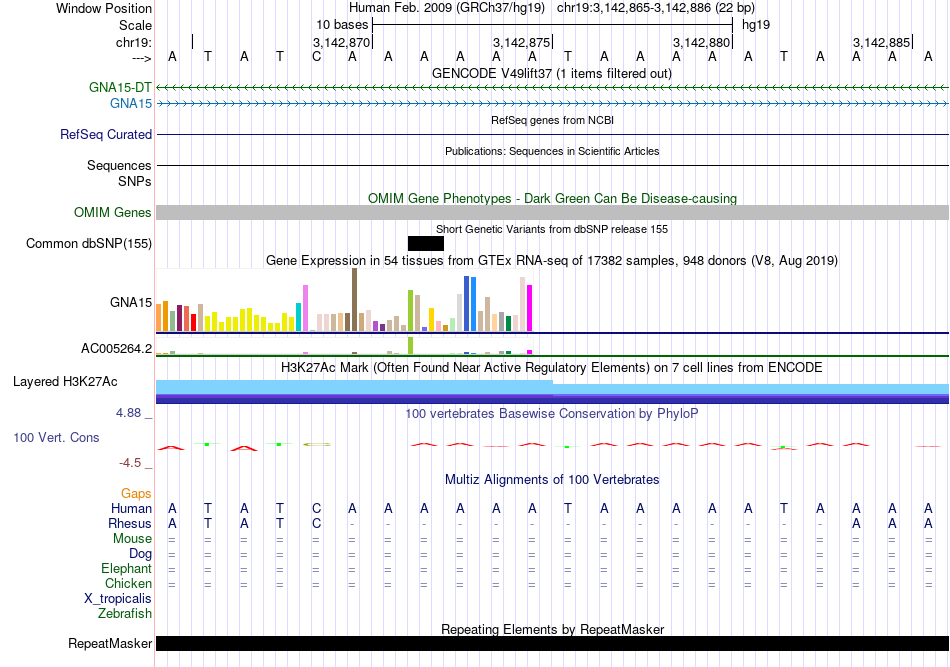Screen dimensions: 950x667
Task: Click the magenta bar in GNA15 expression chart
Action: [x=530, y=308]
